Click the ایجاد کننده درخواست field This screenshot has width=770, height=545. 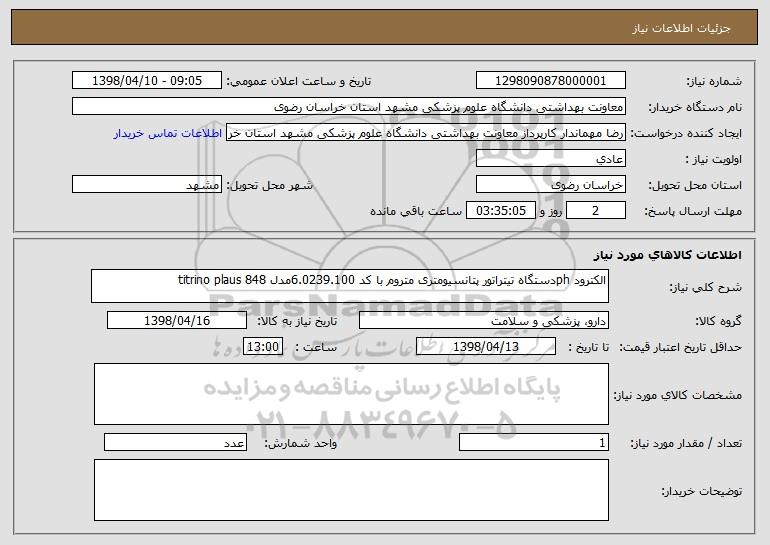coord(426,133)
